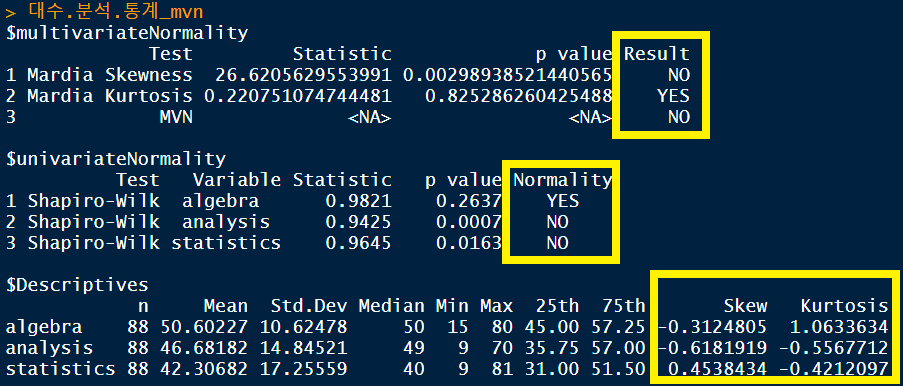The width and height of the screenshot is (903, 386).
Task: Click max value 81 for statistics
Action: [x=502, y=369]
